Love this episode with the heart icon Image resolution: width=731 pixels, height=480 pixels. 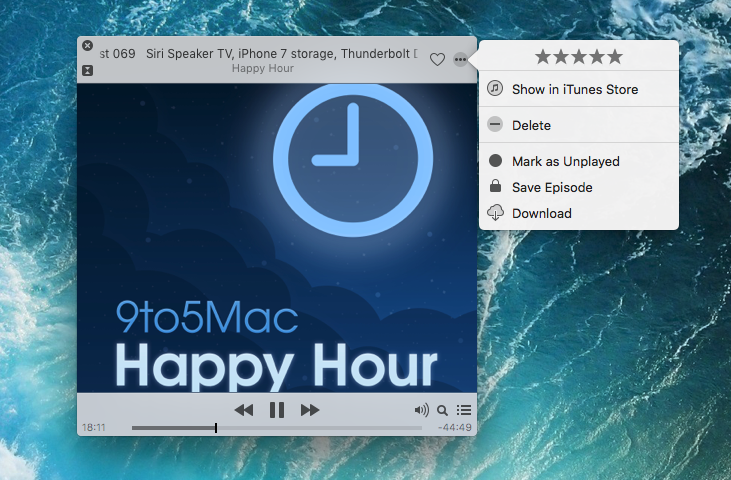(437, 60)
